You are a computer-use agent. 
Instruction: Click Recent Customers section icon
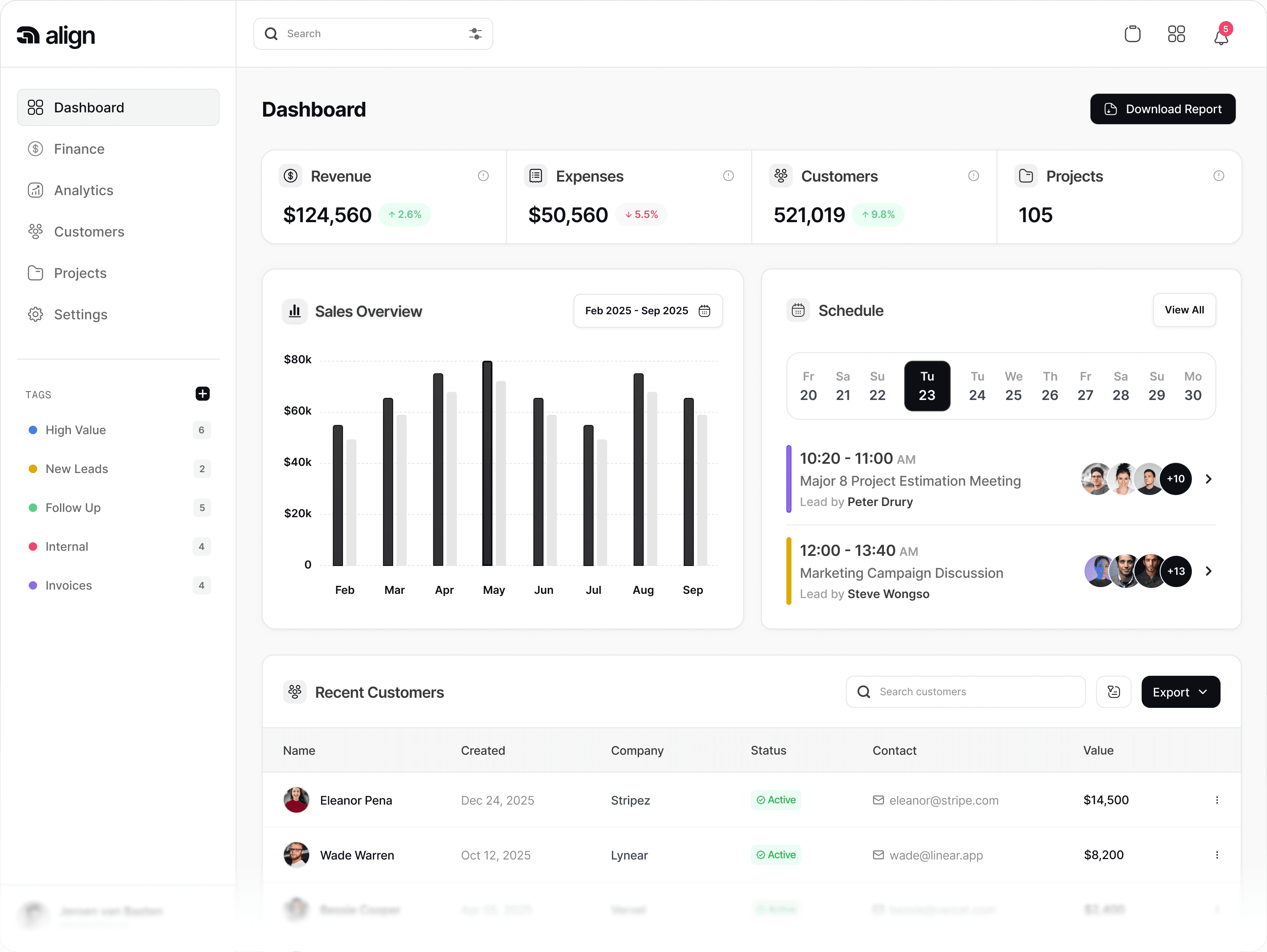294,692
